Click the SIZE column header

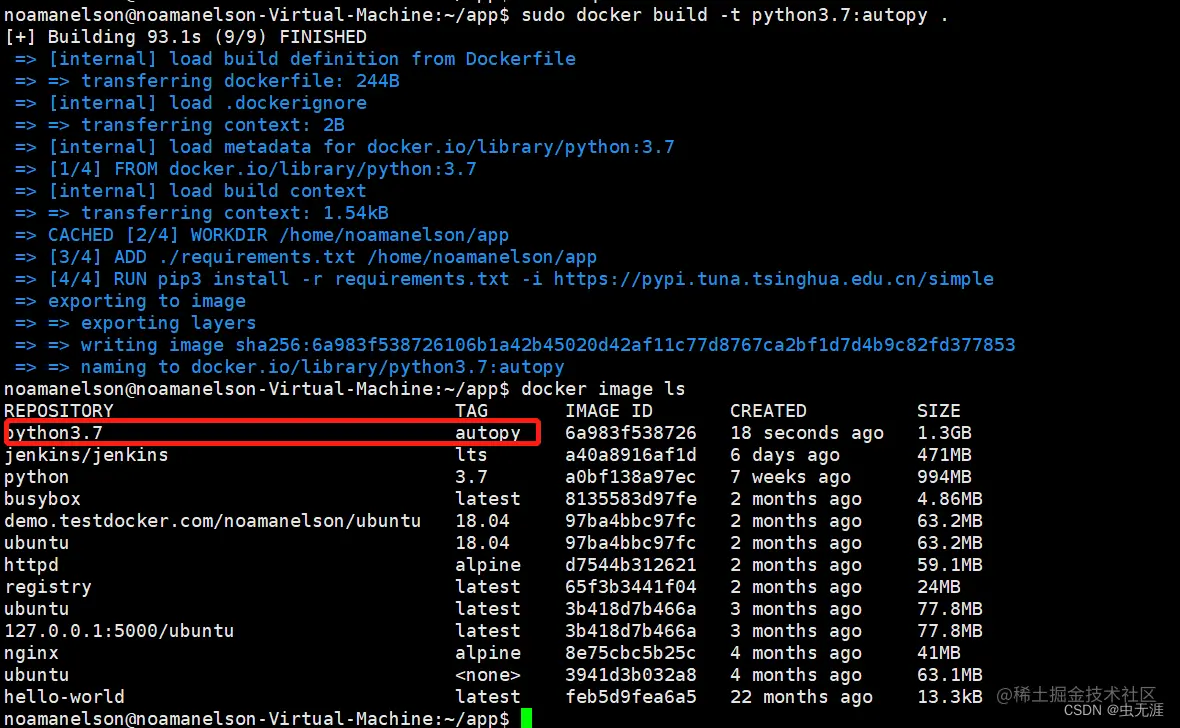coord(938,411)
